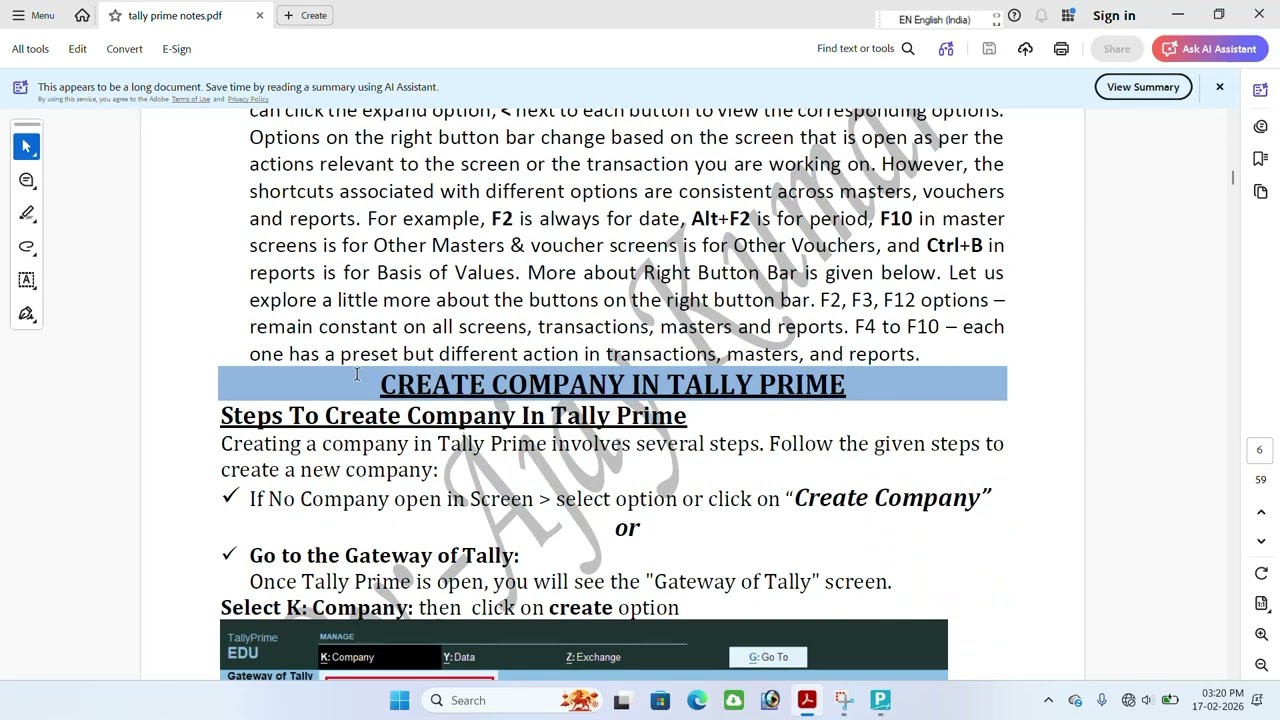
Task: Click the Rotate page icon
Action: point(1261,573)
